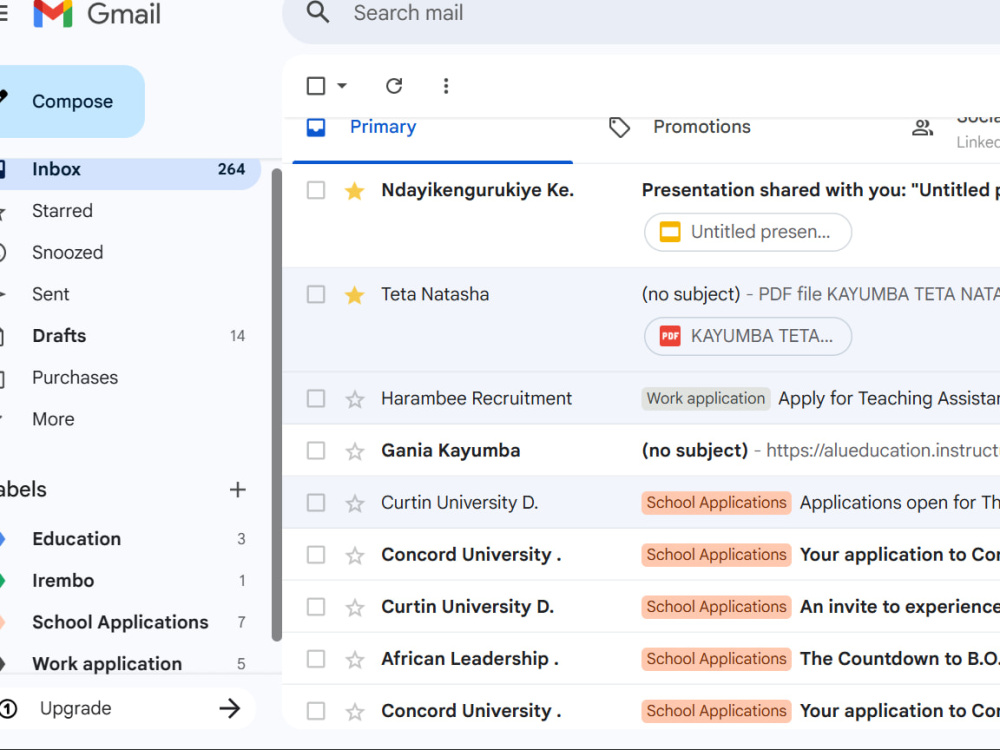Star the Curtin University 'An invite' email
The width and height of the screenshot is (1000, 750).
[355, 607]
